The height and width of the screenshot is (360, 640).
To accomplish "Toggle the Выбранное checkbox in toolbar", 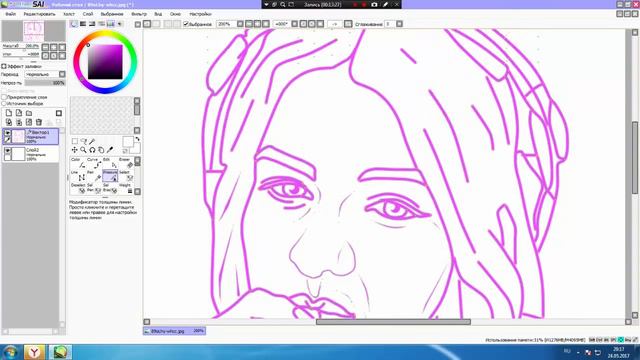I will (186, 24).
